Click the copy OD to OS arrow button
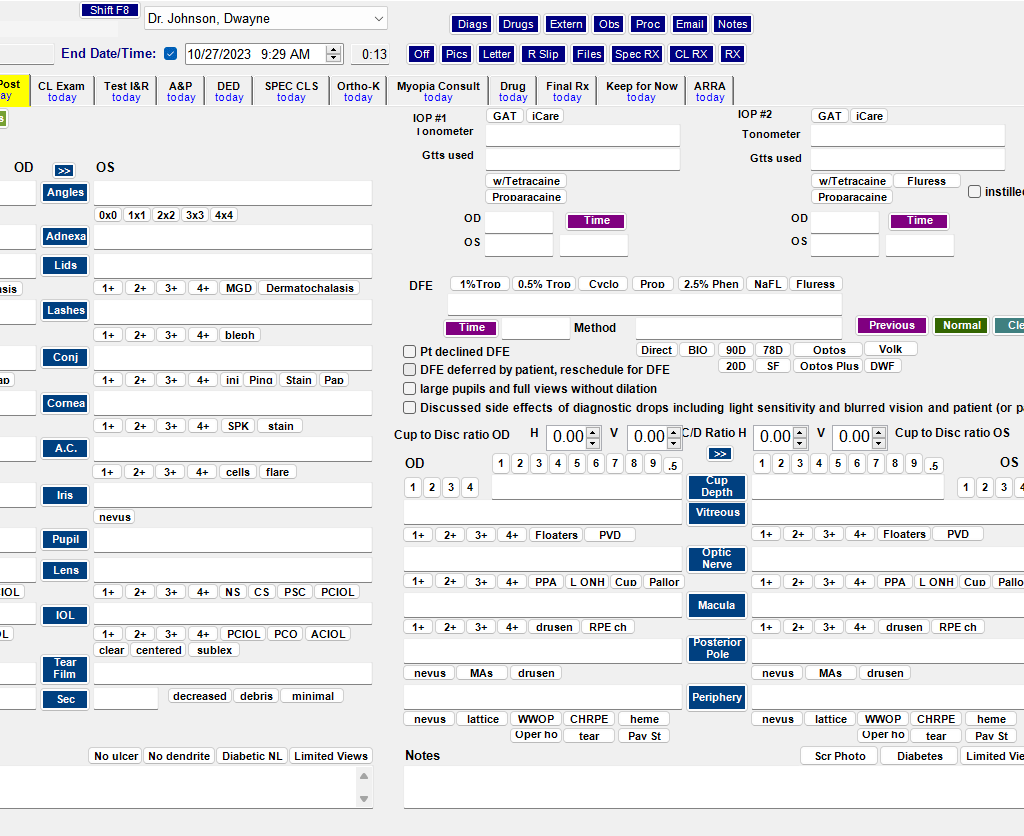Screen dimensions: 1024x836 (64, 171)
